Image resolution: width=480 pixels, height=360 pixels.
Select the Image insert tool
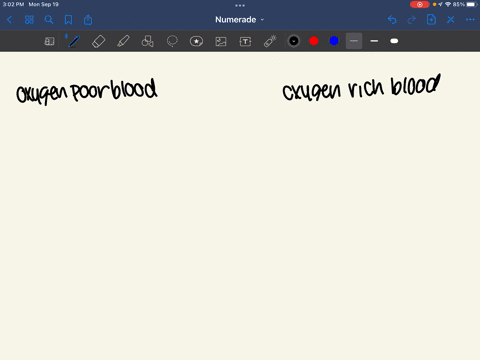coord(221,41)
